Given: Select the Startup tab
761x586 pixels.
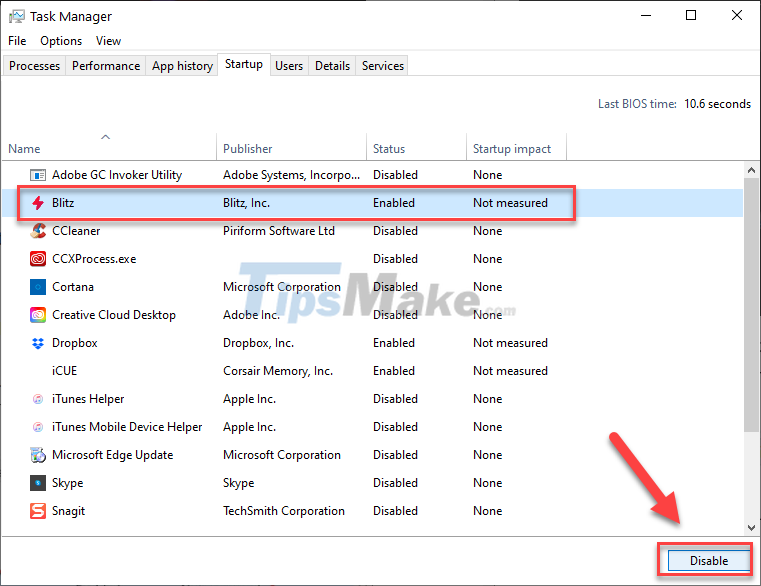Looking at the screenshot, I should point(244,64).
